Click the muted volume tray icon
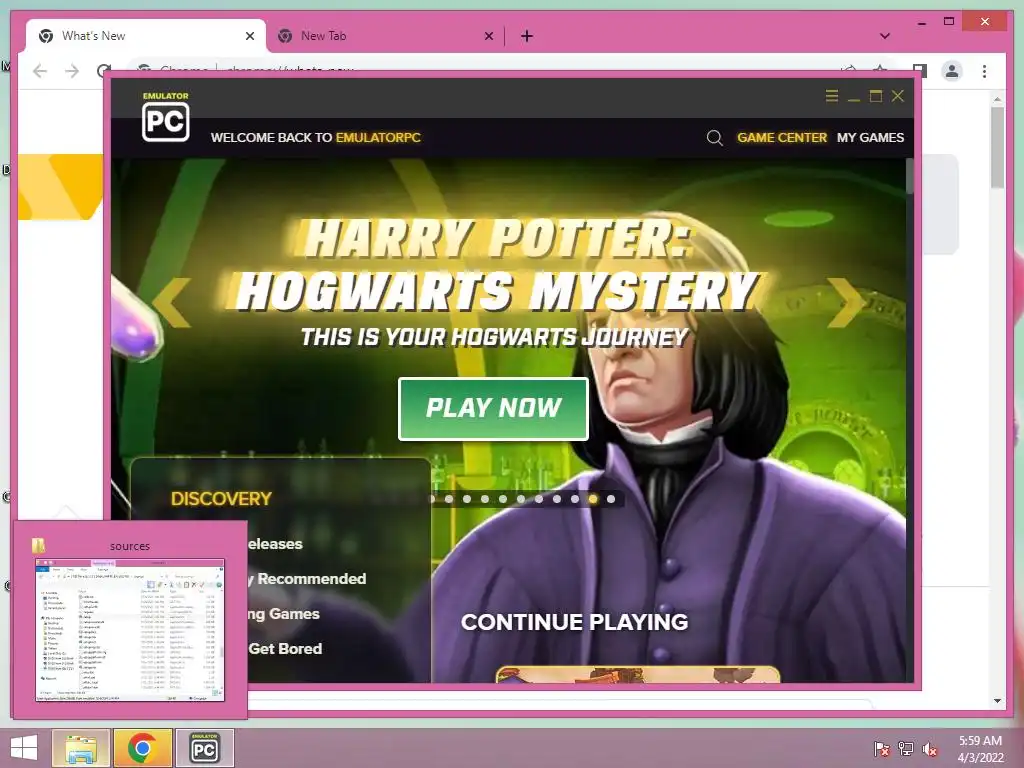The width and height of the screenshot is (1024, 768). click(x=930, y=748)
